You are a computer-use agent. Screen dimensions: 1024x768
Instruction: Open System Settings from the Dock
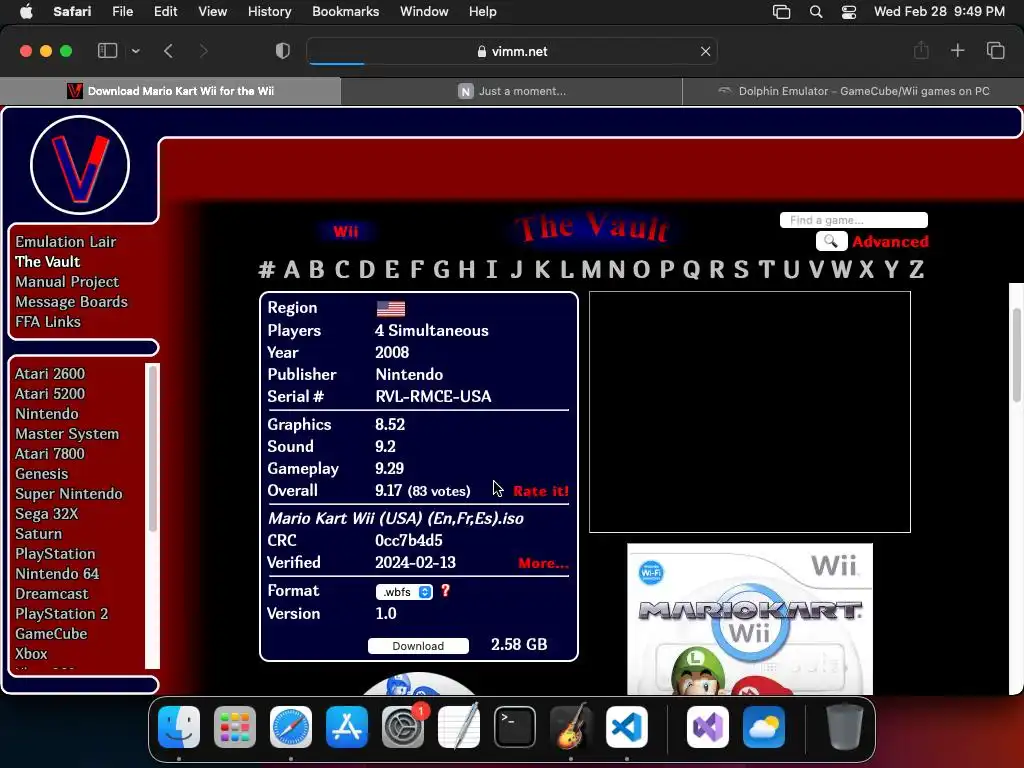[403, 727]
